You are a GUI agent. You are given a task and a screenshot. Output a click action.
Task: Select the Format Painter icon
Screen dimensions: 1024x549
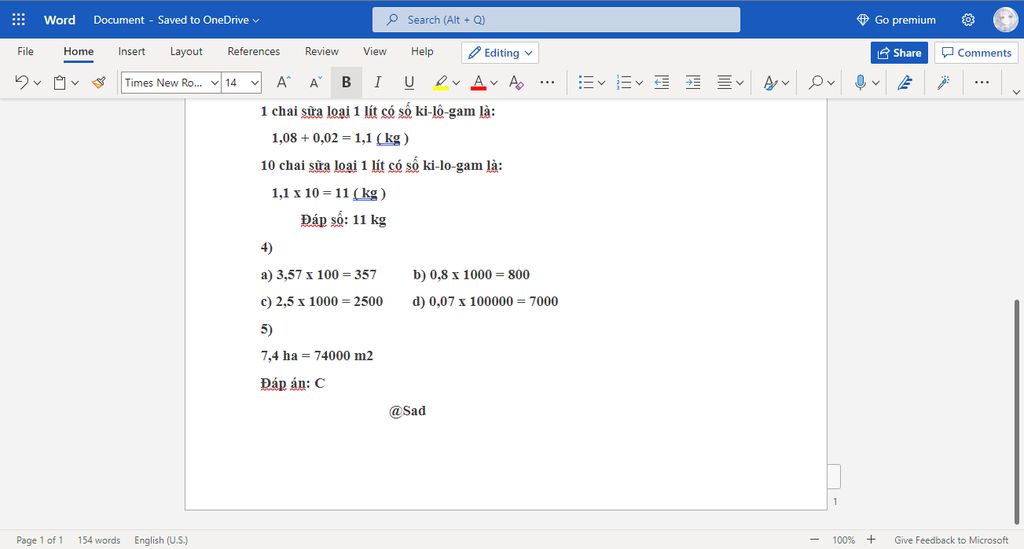point(99,82)
